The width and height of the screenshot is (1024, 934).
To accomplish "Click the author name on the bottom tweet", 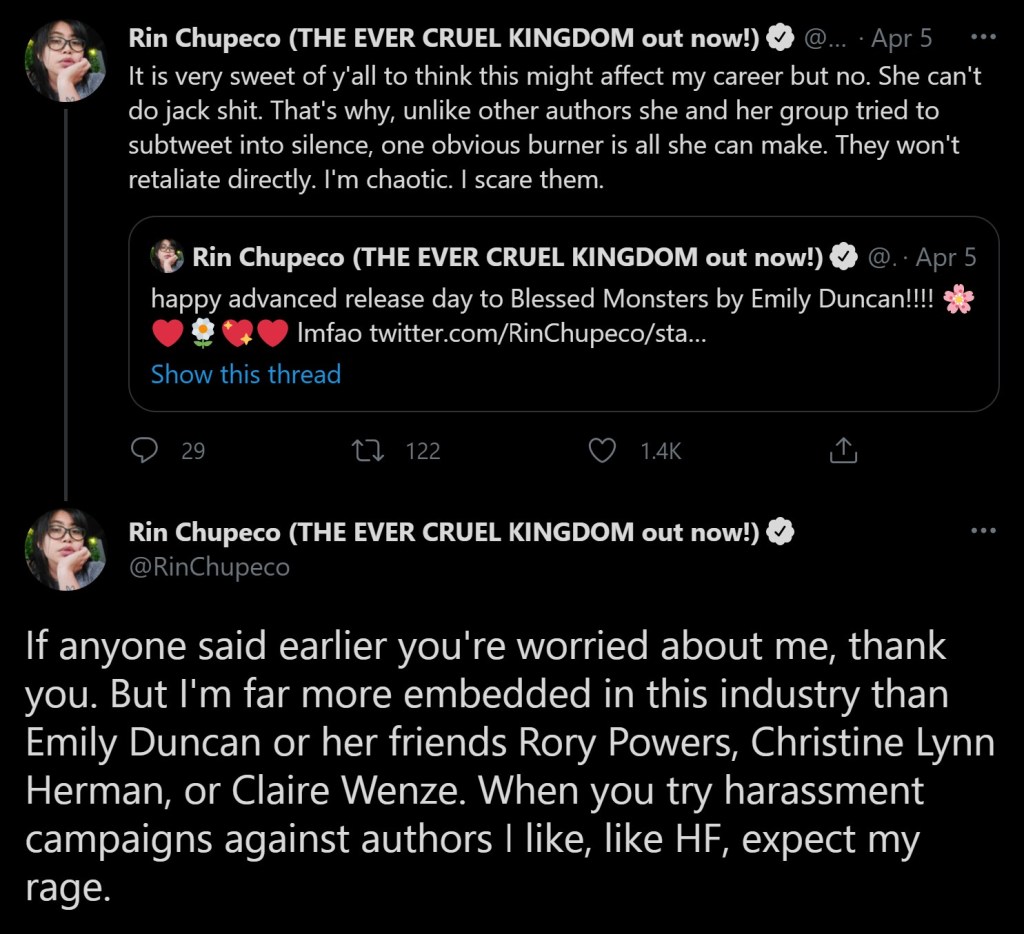I will (x=445, y=532).
